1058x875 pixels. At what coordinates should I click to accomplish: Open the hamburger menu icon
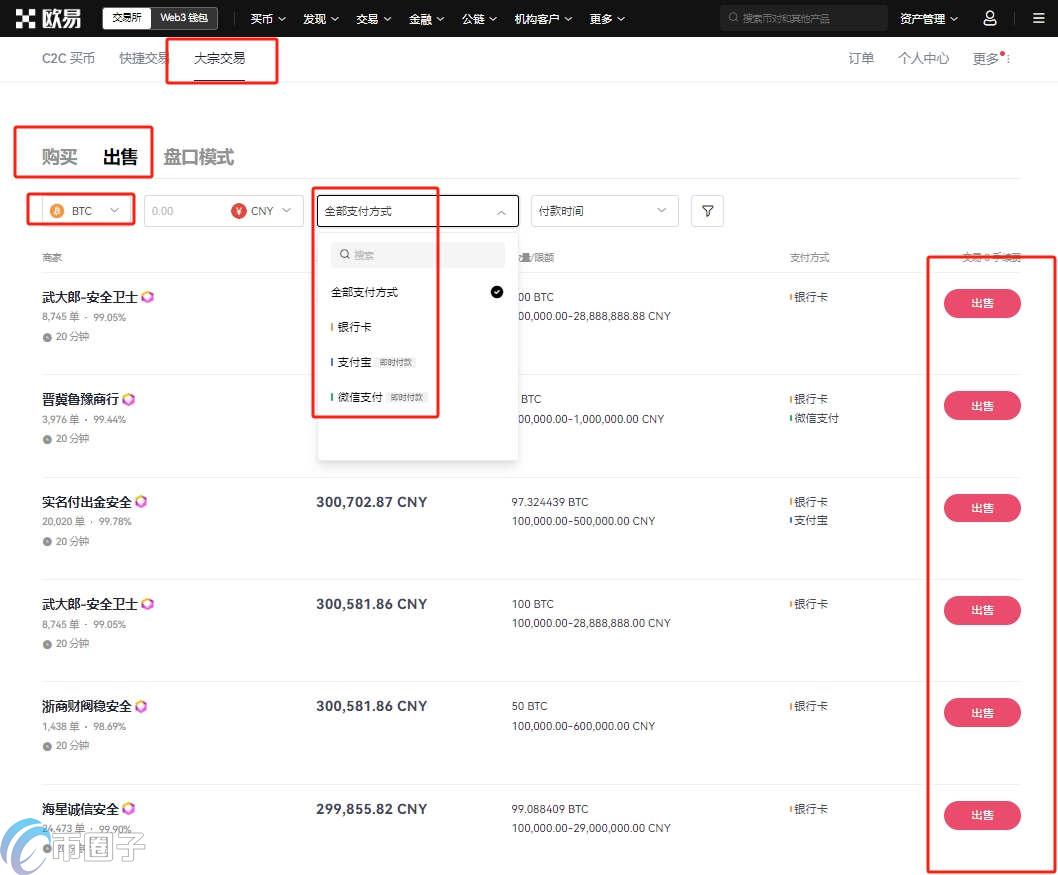pos(1037,18)
